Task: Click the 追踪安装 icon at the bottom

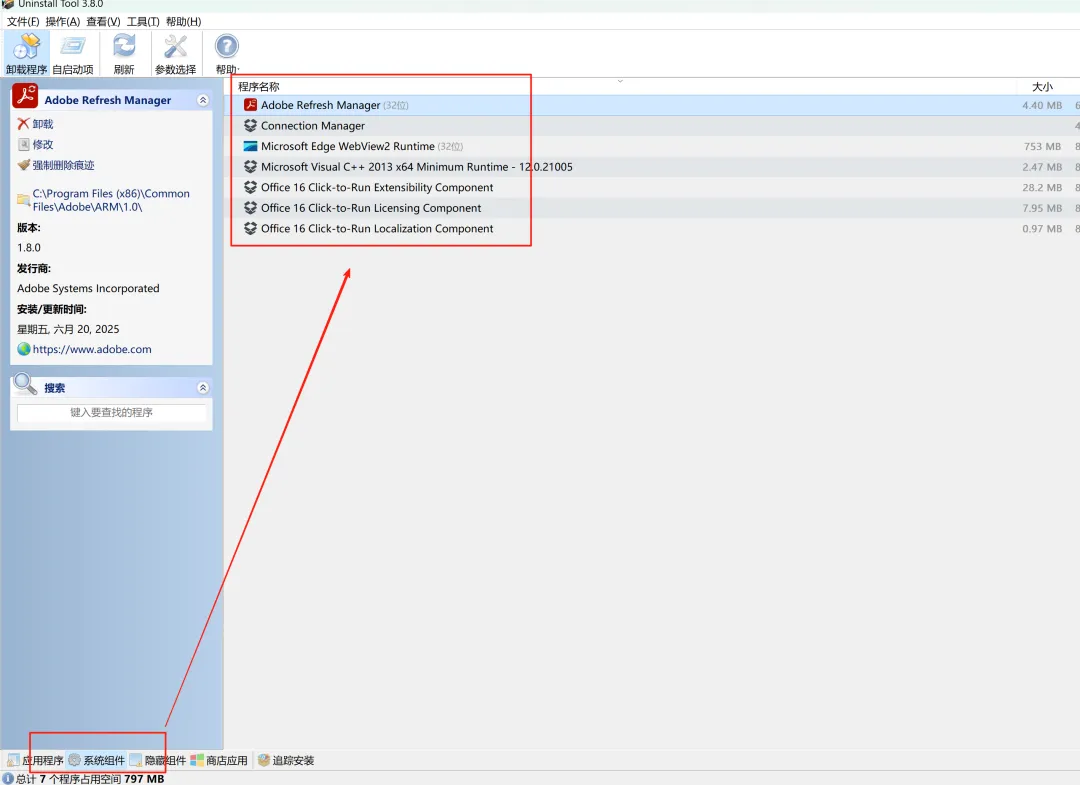Action: click(x=263, y=760)
